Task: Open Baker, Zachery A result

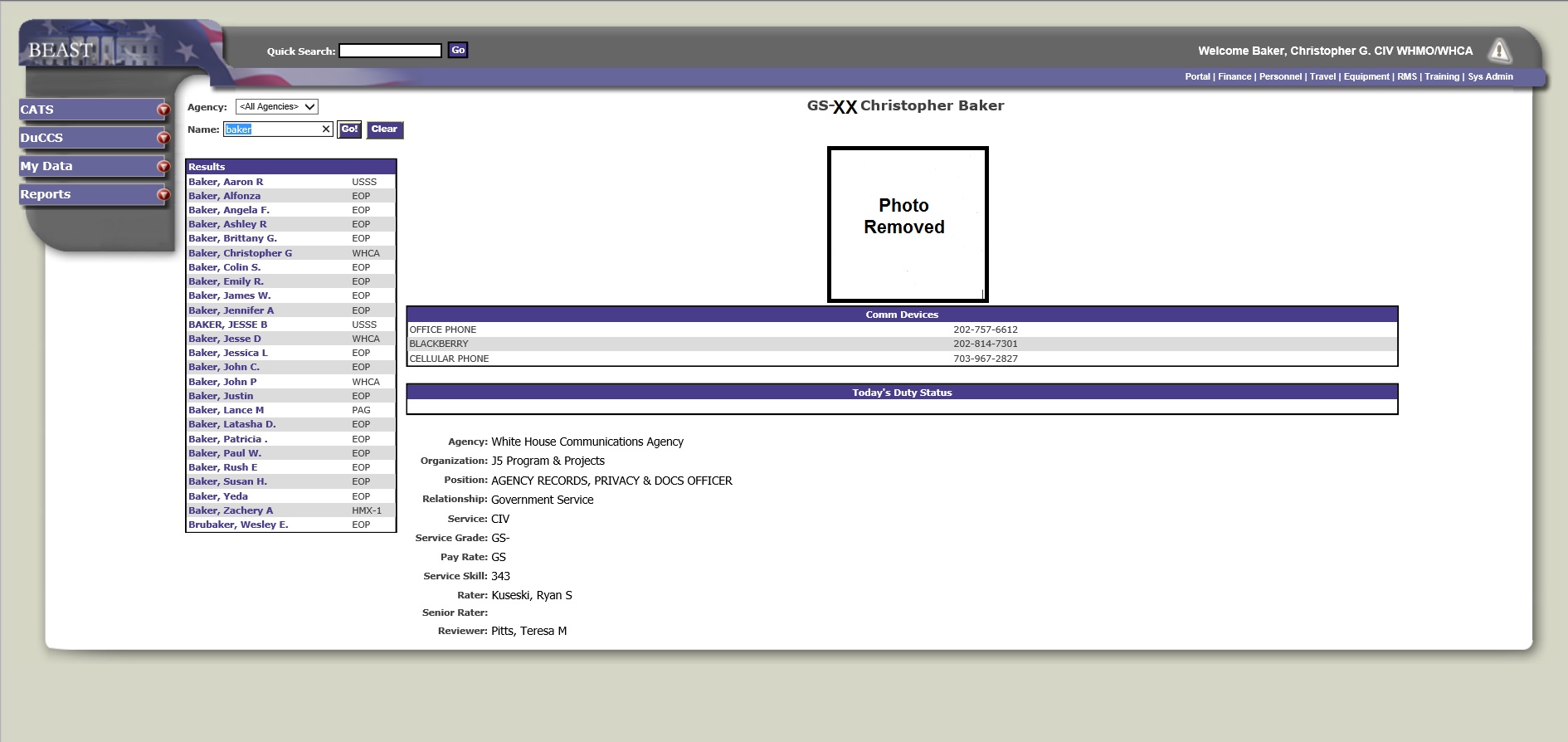Action: 230,510
